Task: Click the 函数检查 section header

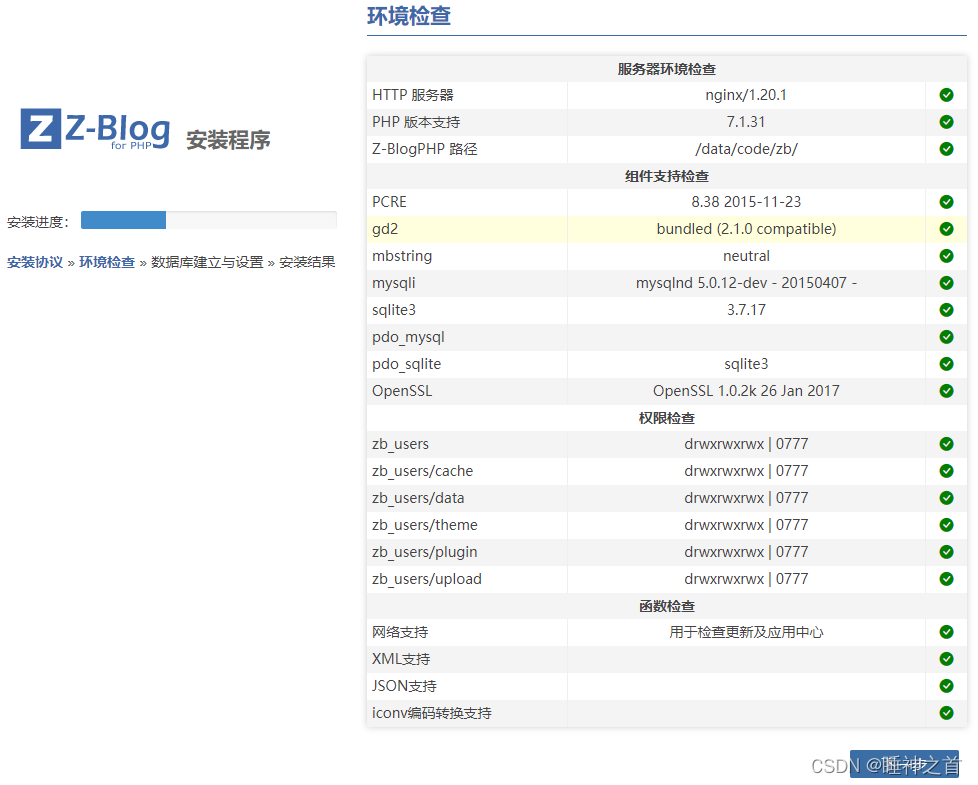Action: (667, 606)
